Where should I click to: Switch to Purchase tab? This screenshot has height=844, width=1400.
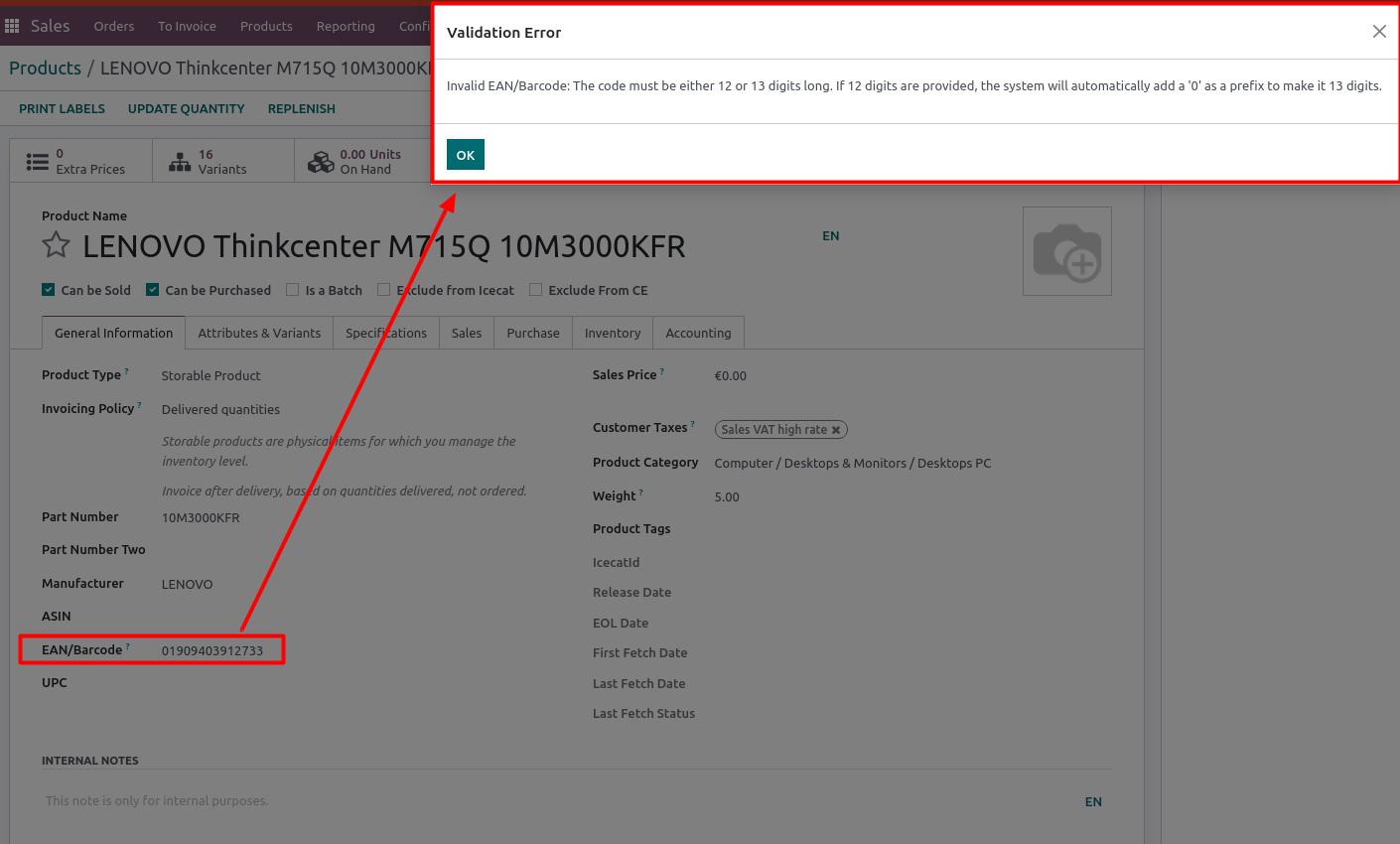tap(533, 333)
